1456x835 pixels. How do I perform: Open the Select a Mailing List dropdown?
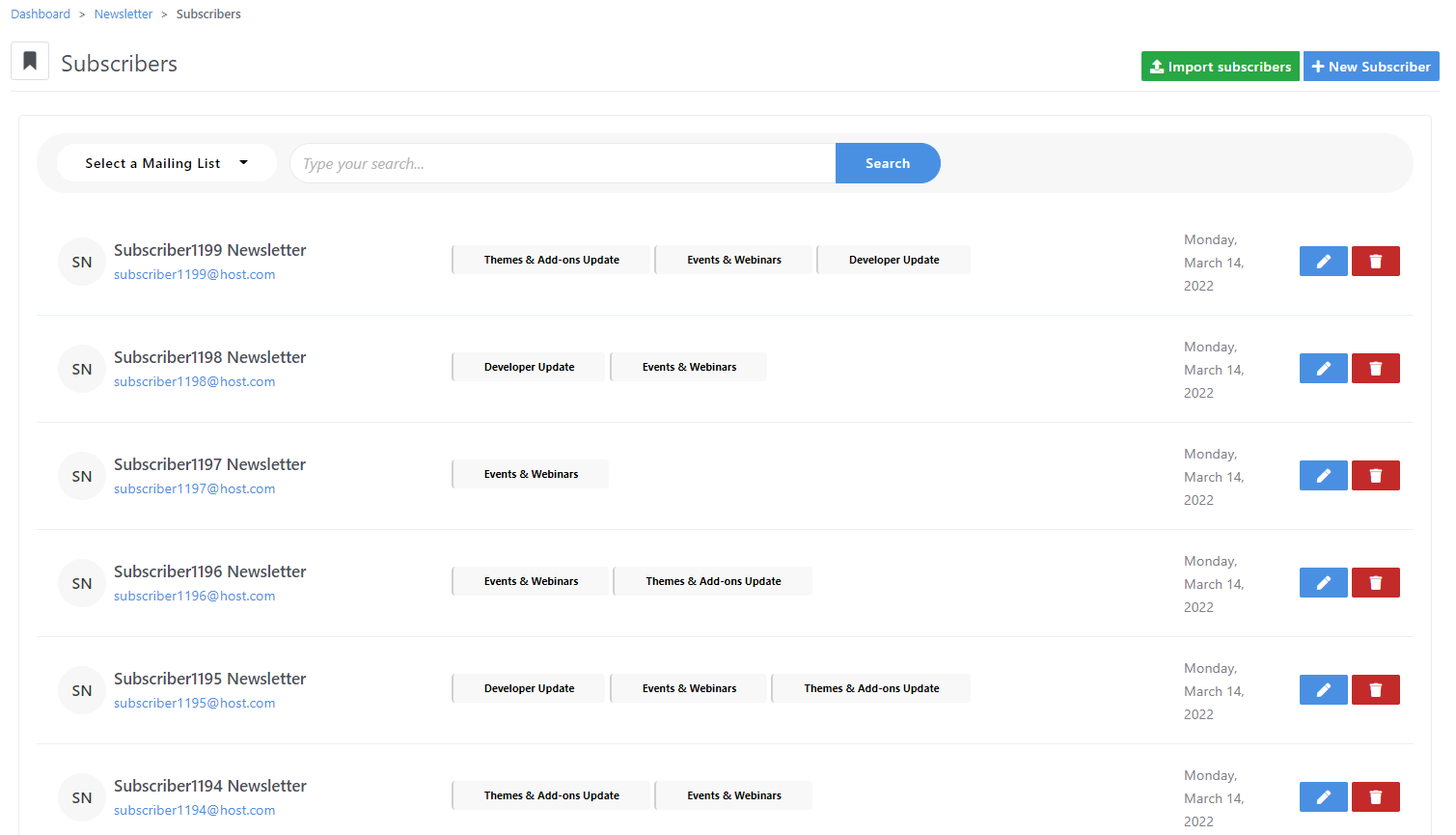pos(166,163)
